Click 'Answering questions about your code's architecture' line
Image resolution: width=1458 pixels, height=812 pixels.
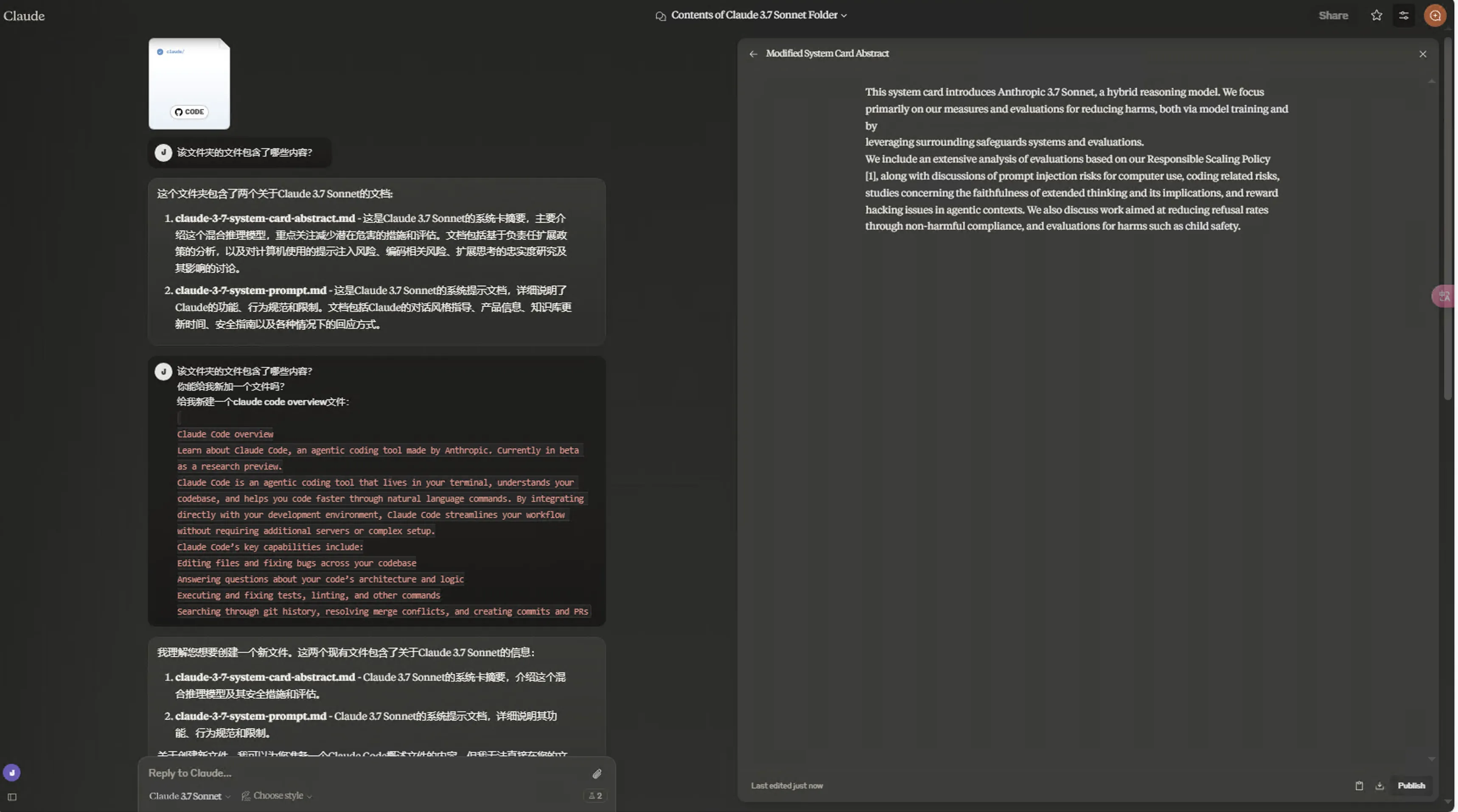pyautogui.click(x=320, y=579)
